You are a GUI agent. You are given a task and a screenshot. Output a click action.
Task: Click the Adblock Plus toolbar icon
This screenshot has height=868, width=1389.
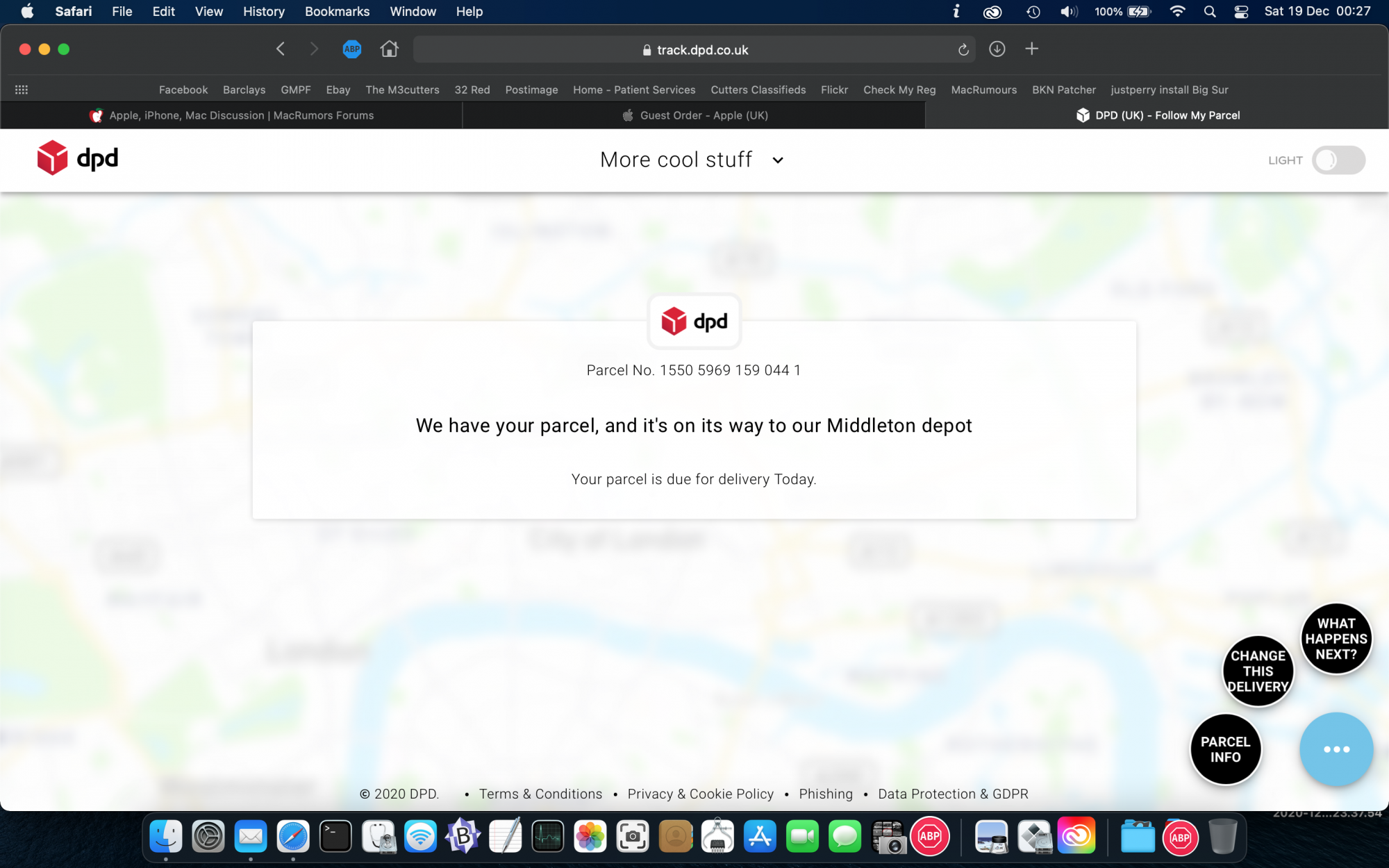coord(352,49)
